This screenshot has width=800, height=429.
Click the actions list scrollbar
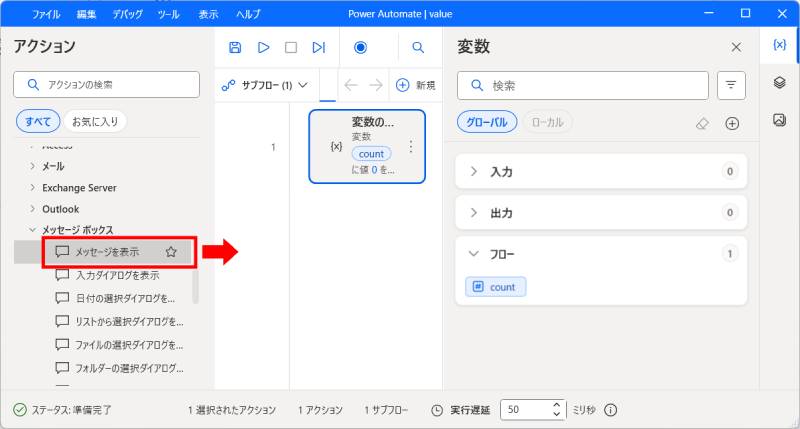point(195,287)
